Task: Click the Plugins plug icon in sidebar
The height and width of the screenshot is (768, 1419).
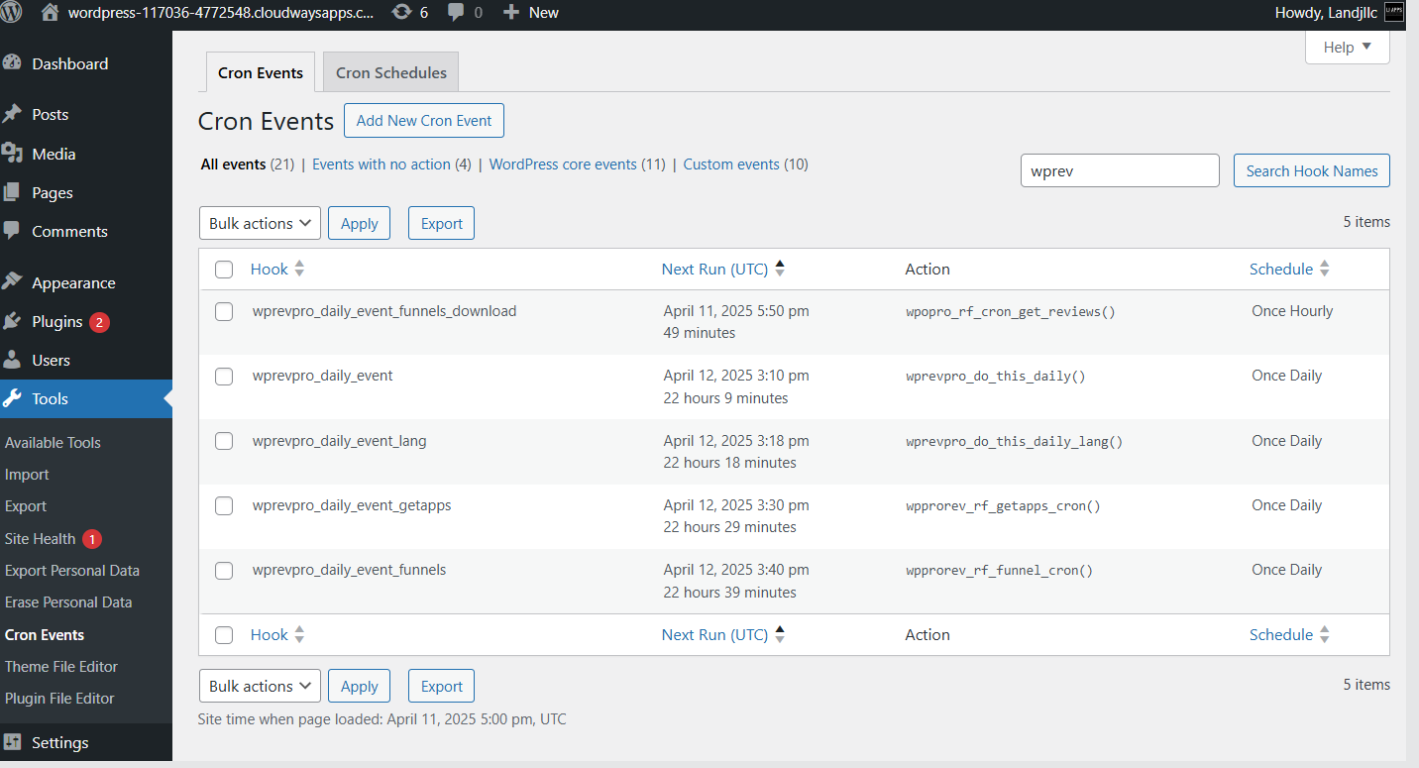Action: click(12, 321)
